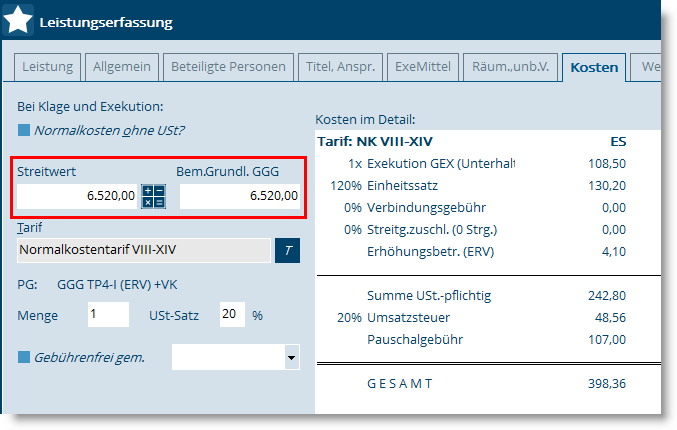
Task: Click the star icon in title bar
Action: point(19,20)
